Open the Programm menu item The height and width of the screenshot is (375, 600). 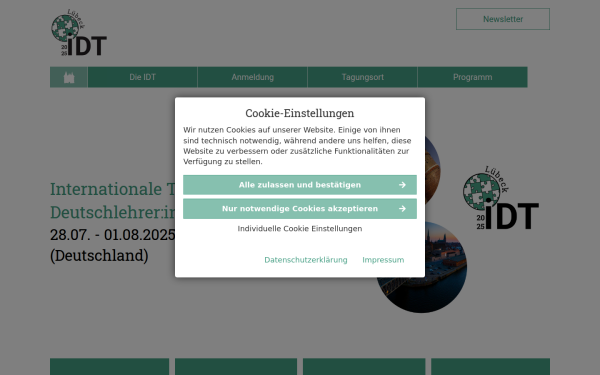pyautogui.click(x=473, y=77)
